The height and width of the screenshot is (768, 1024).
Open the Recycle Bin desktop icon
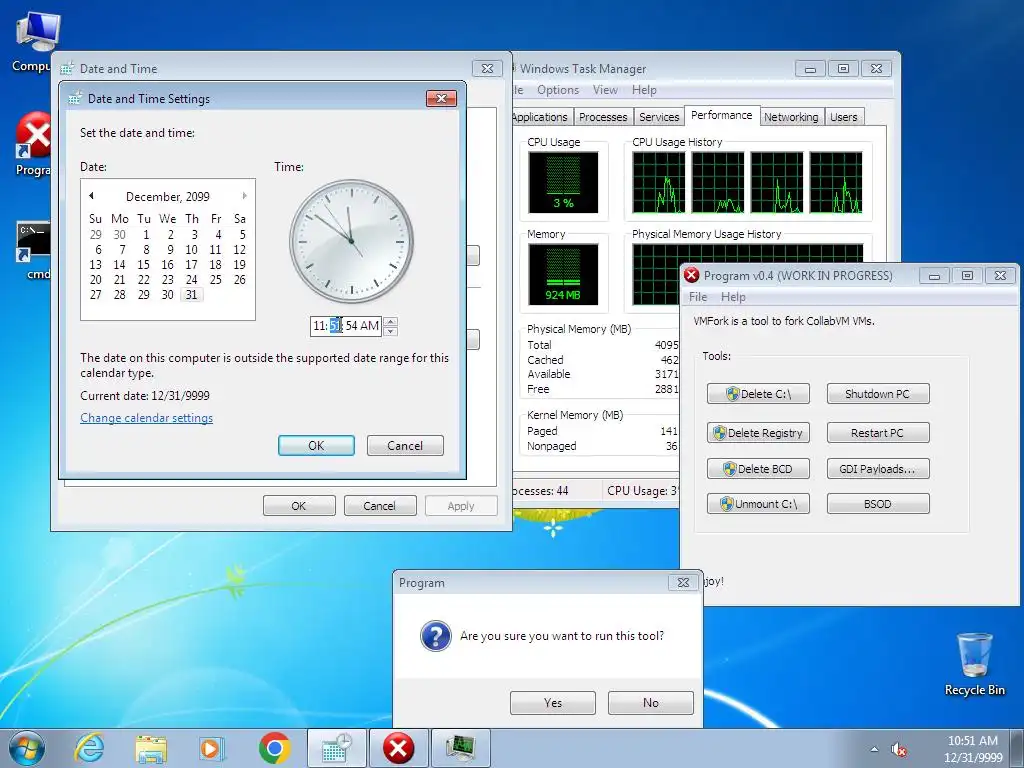pos(974,663)
